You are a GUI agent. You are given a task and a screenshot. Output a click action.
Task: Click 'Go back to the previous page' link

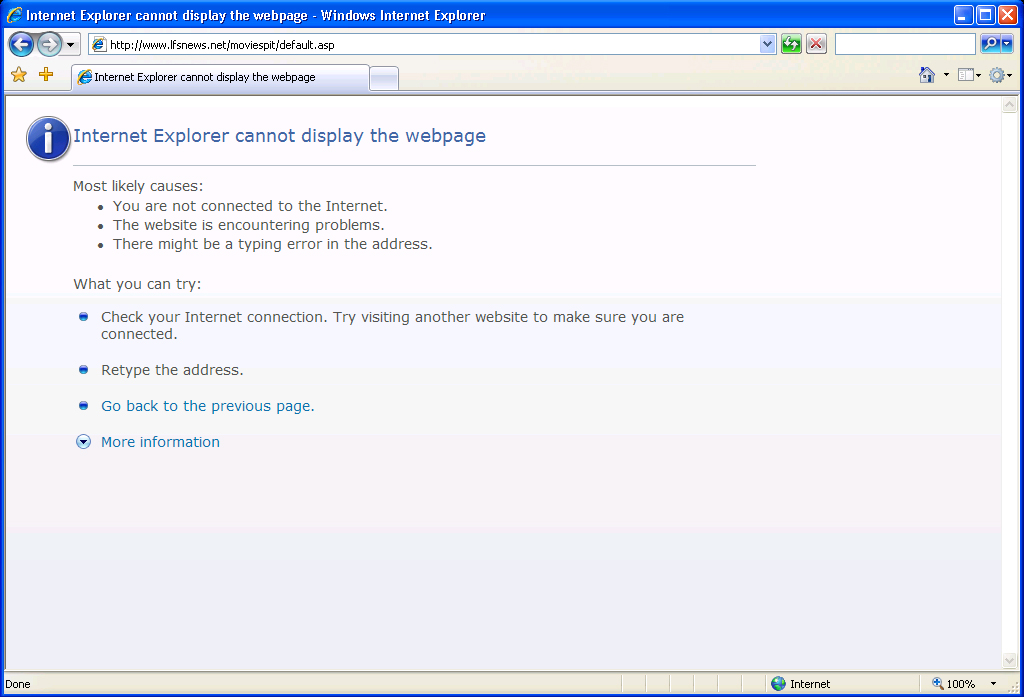(208, 406)
